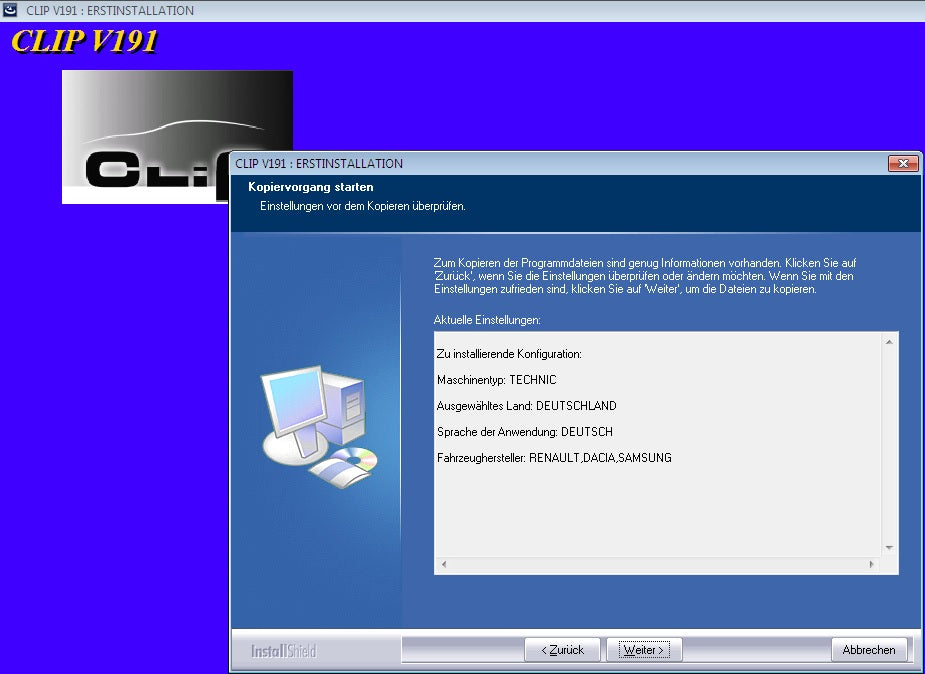Cancel the setup with Abbrechen
The width and height of the screenshot is (925, 674).
pos(869,650)
